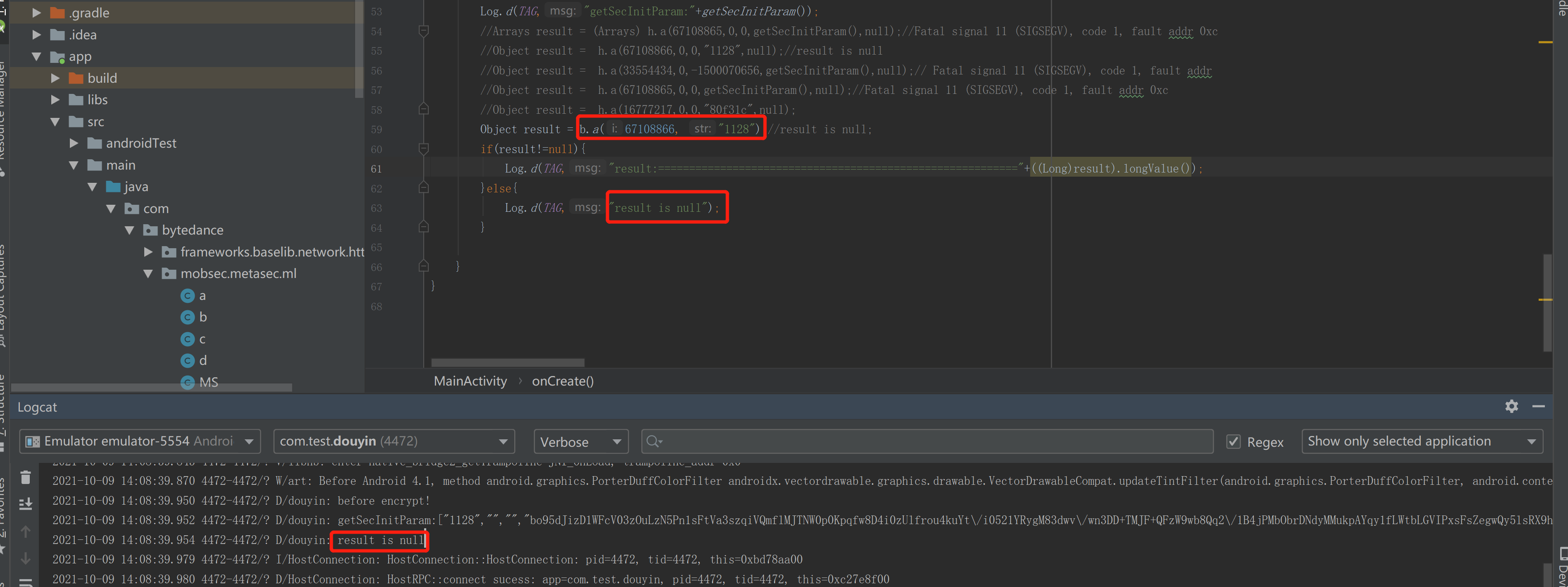
Task: Select Verbose log level dropdown
Action: point(580,441)
